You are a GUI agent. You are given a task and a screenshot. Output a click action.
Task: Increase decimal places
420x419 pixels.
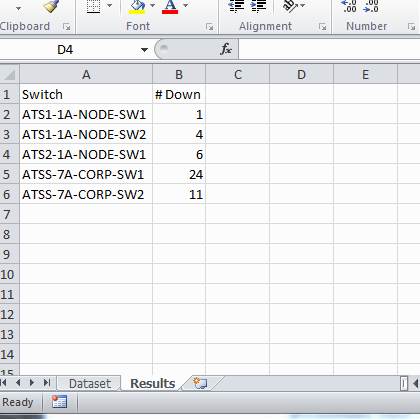click(348, 6)
